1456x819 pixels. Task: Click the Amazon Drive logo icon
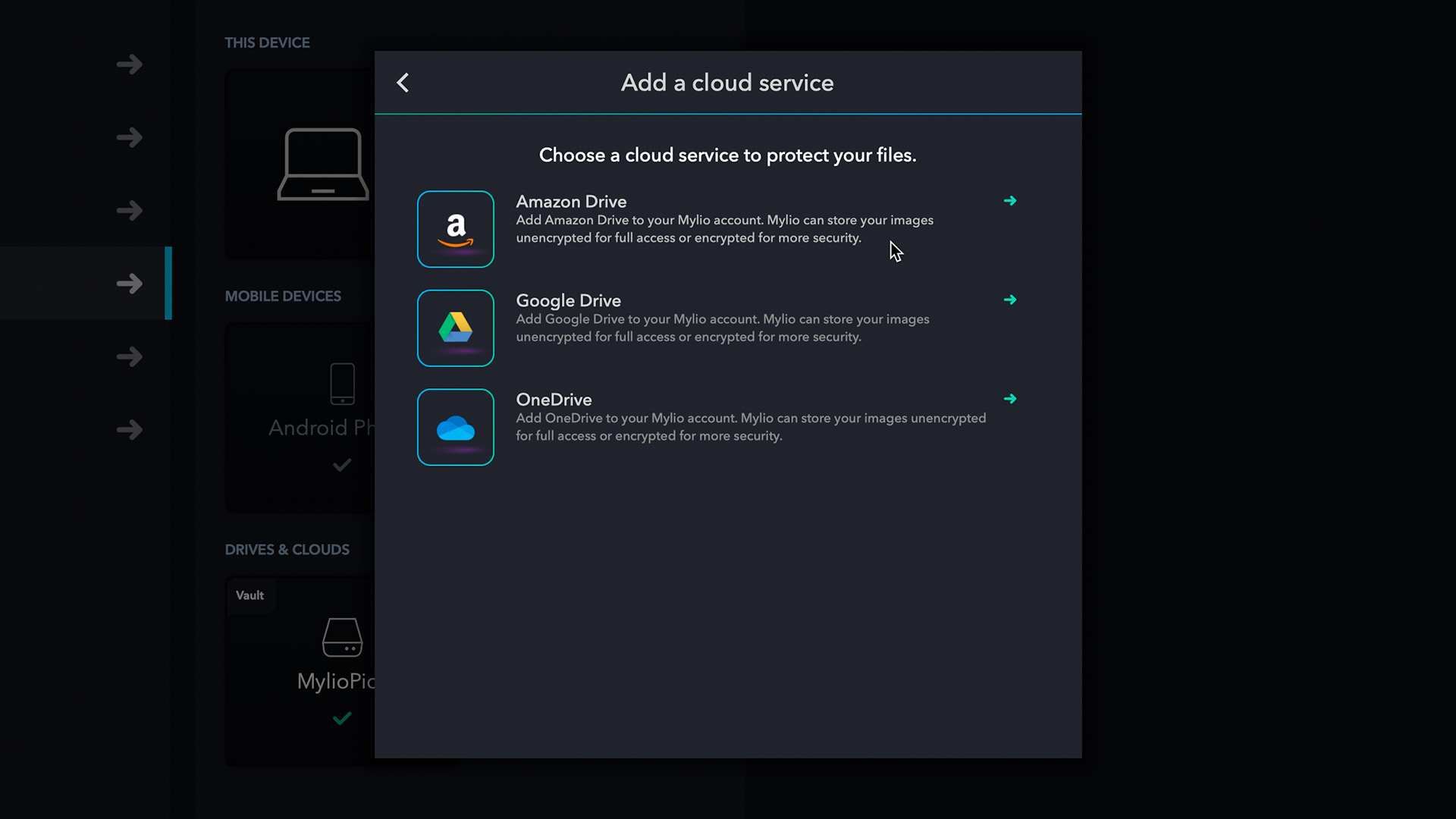click(456, 229)
